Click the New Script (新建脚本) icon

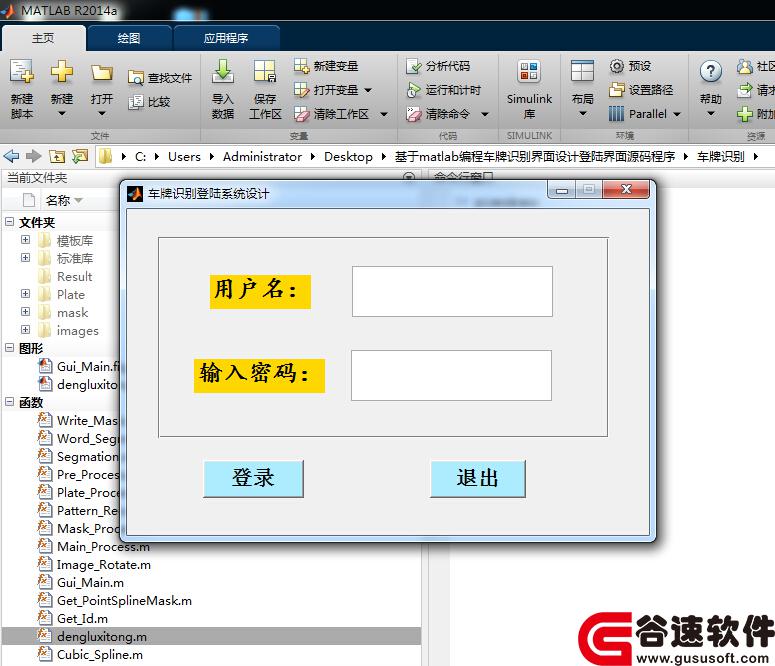click(22, 72)
